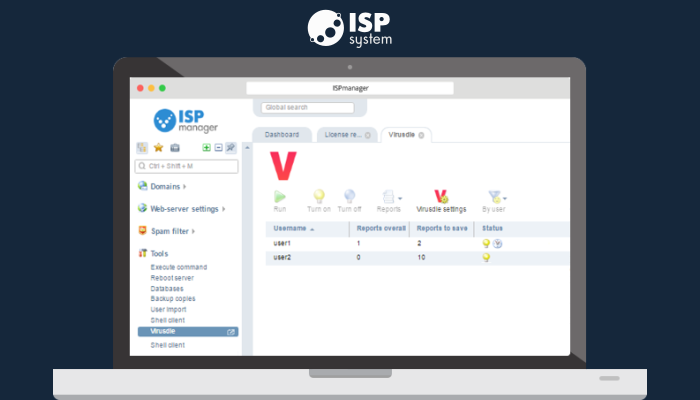
Task: Click user2 yellow lightbulb status icon
Action: 486,258
